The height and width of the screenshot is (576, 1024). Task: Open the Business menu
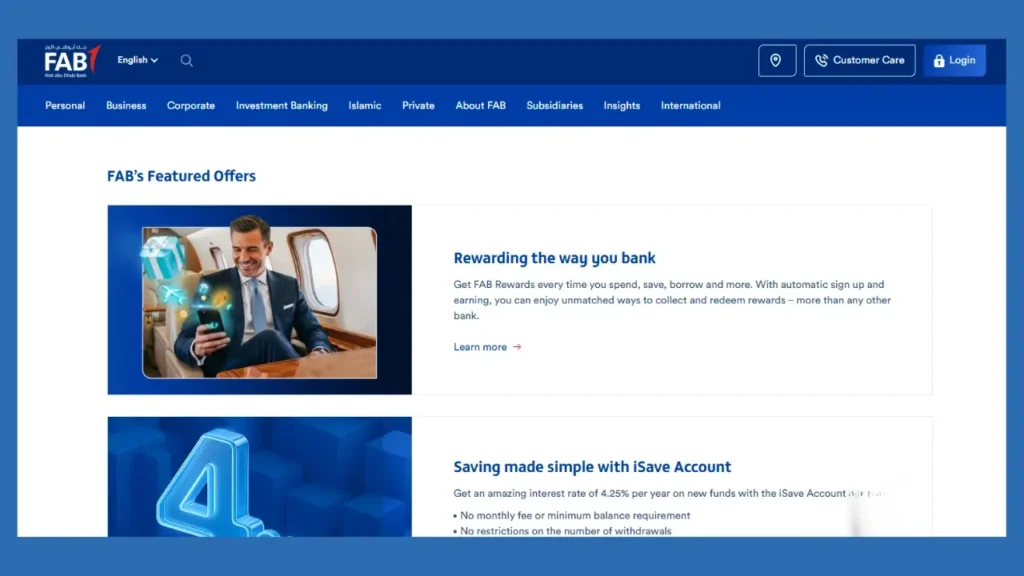pos(126,106)
